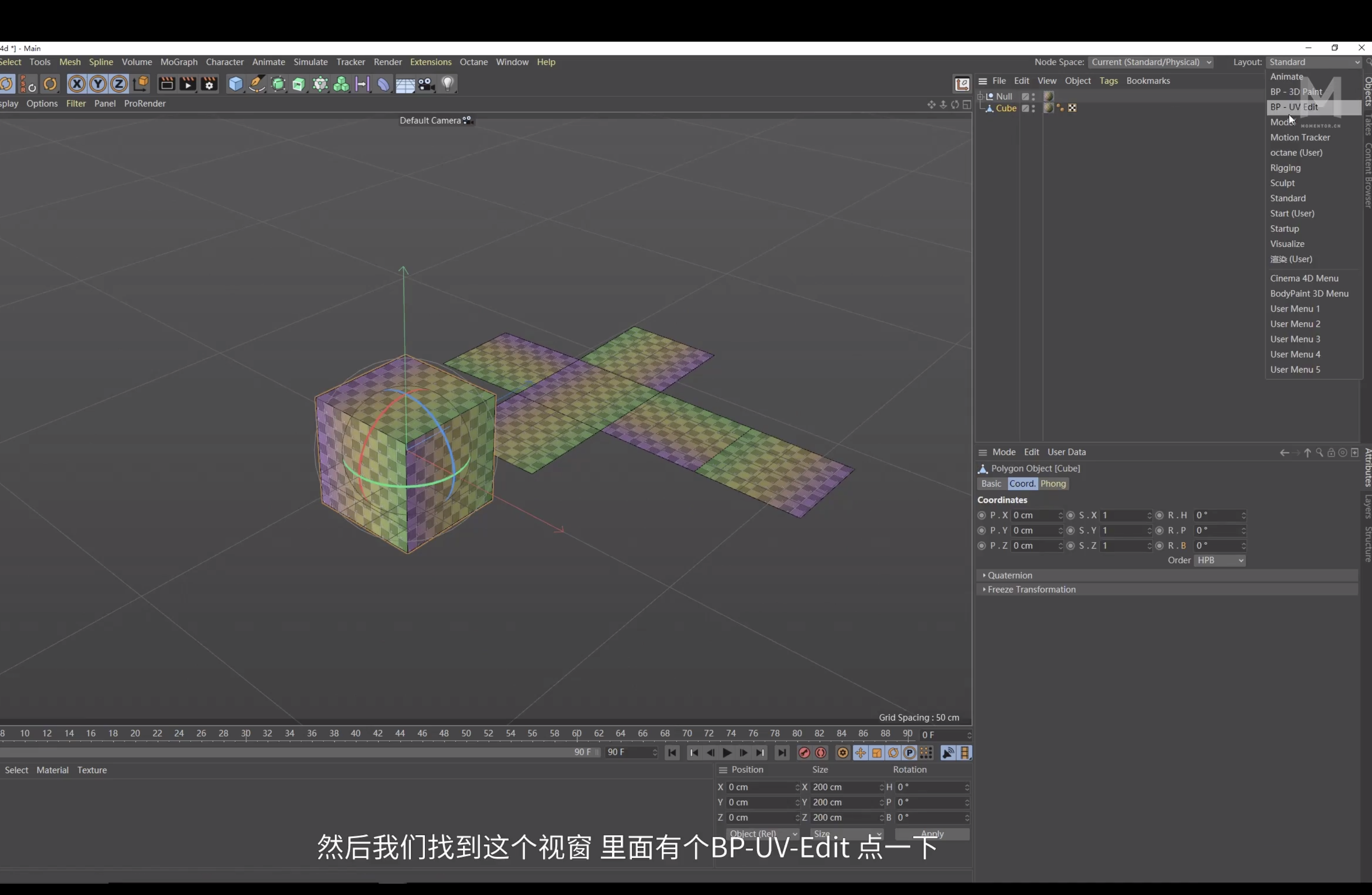Click Render to Picture Viewer clapperboard icon
Screen dimensions: 1372x895
(188, 84)
